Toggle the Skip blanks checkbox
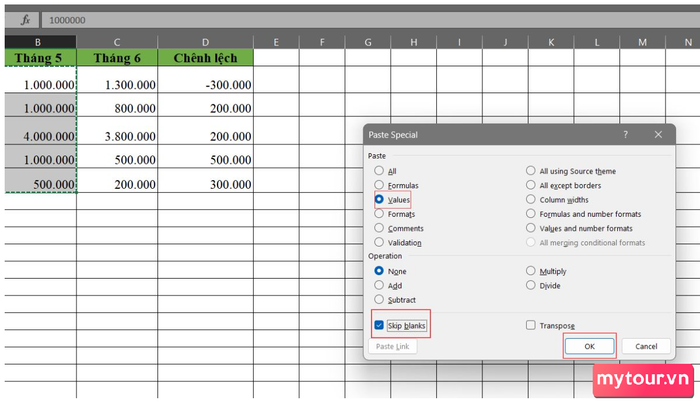This screenshot has width=700, height=405. [x=379, y=325]
